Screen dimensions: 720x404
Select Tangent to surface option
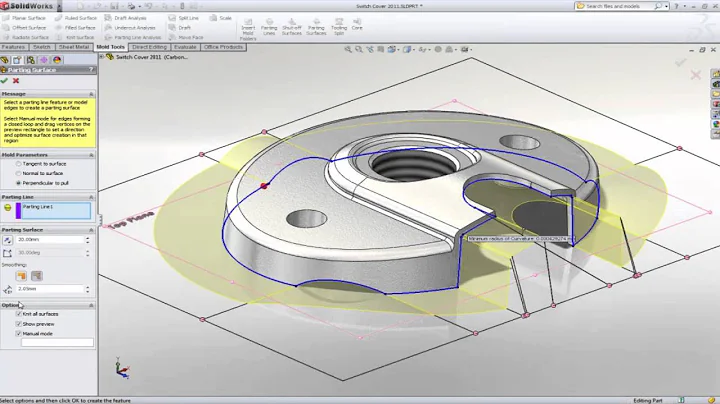(18, 164)
